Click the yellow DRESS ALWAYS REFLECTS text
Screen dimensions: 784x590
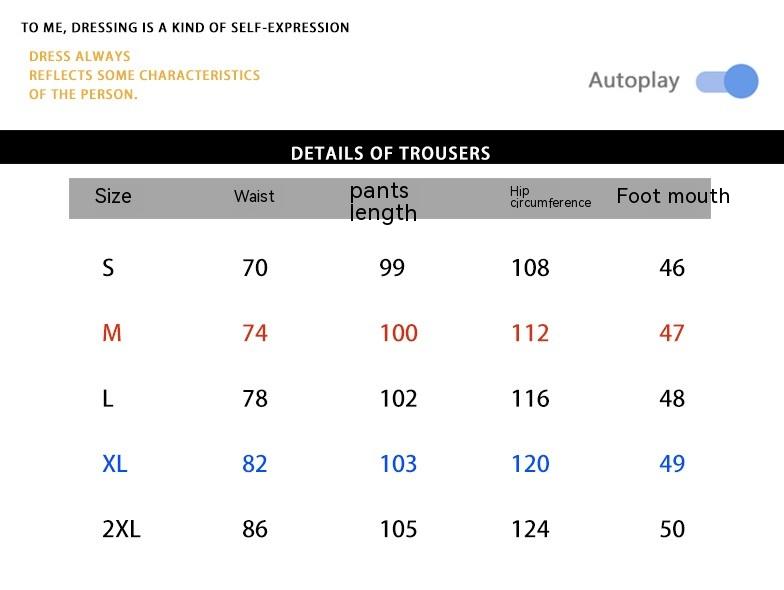[144, 75]
